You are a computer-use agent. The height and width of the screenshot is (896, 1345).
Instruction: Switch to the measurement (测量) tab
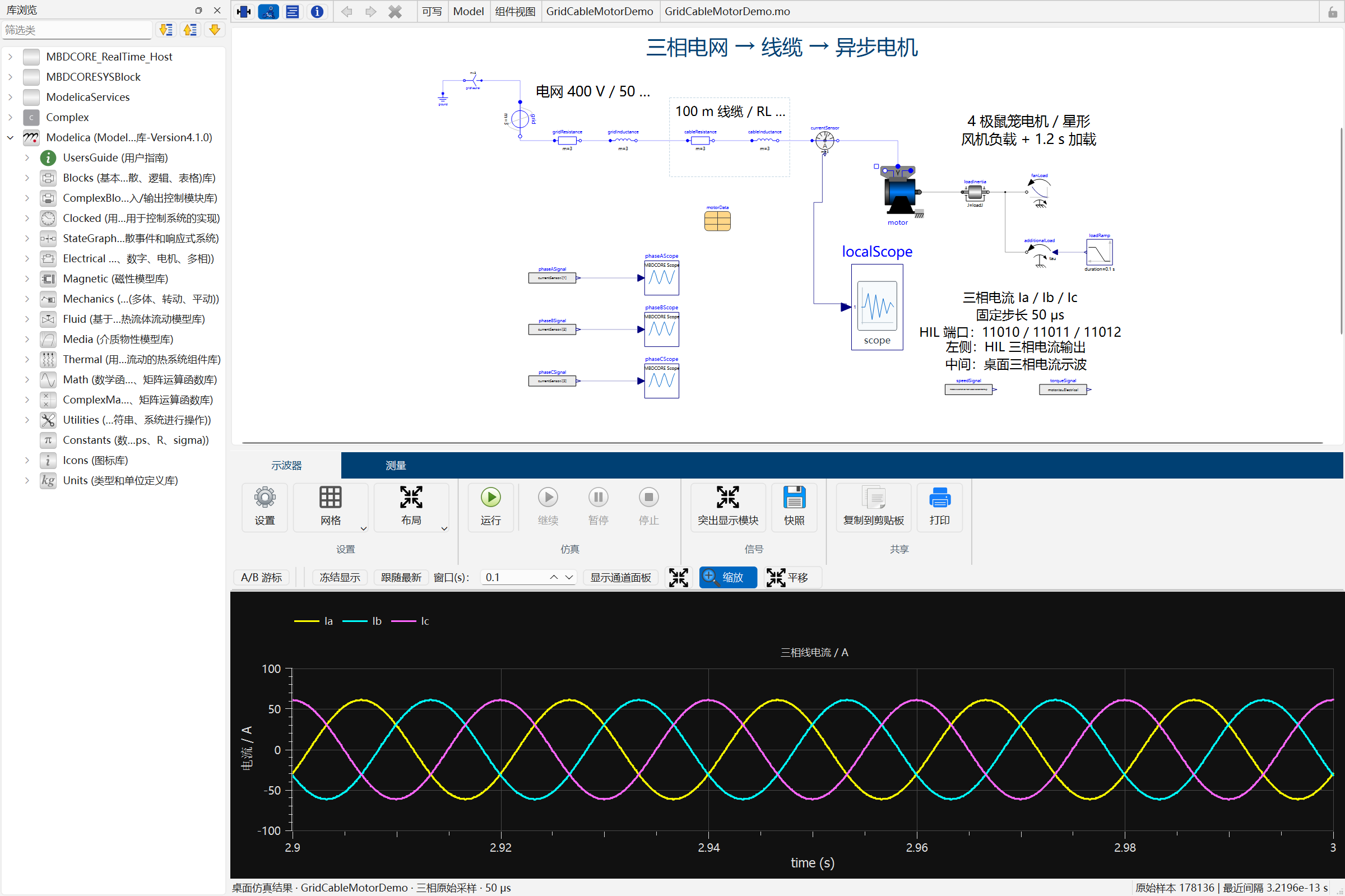(x=396, y=466)
